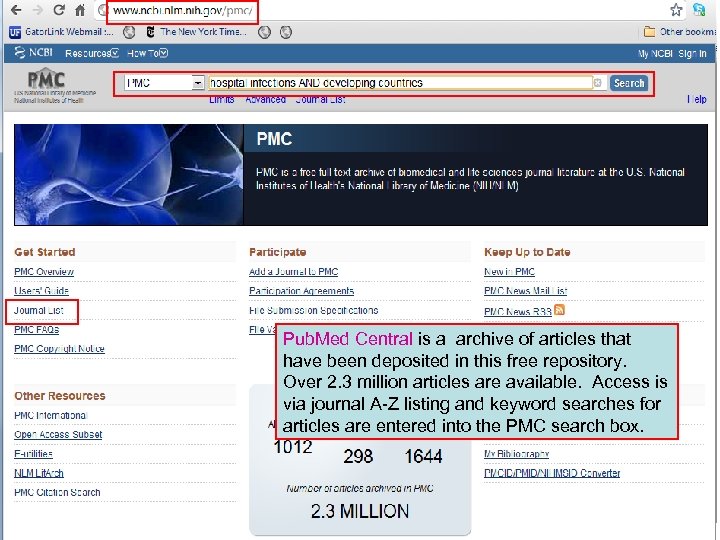Click the NCBI logo in header
The image size is (720, 540).
34,53
